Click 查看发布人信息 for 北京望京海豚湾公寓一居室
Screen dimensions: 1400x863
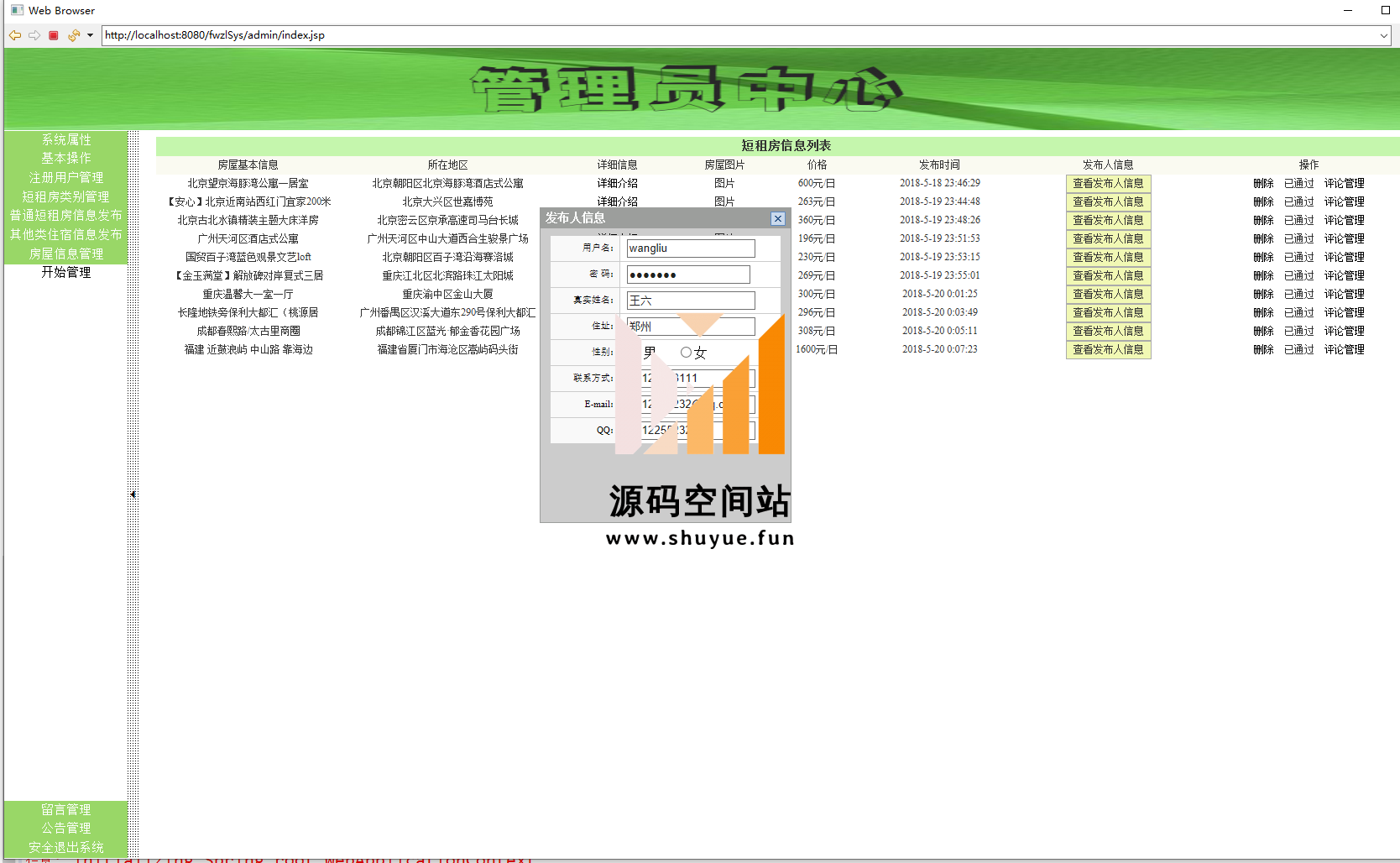coord(1108,183)
